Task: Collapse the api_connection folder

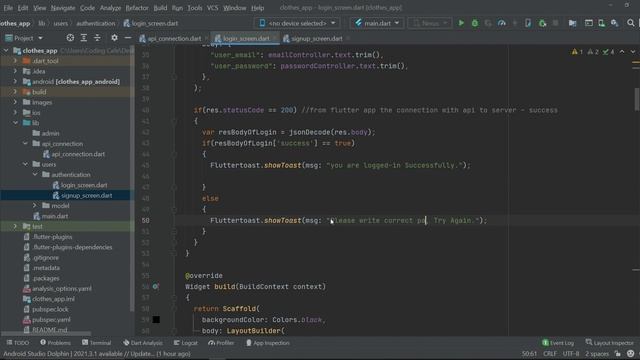Action: [x=25, y=144]
